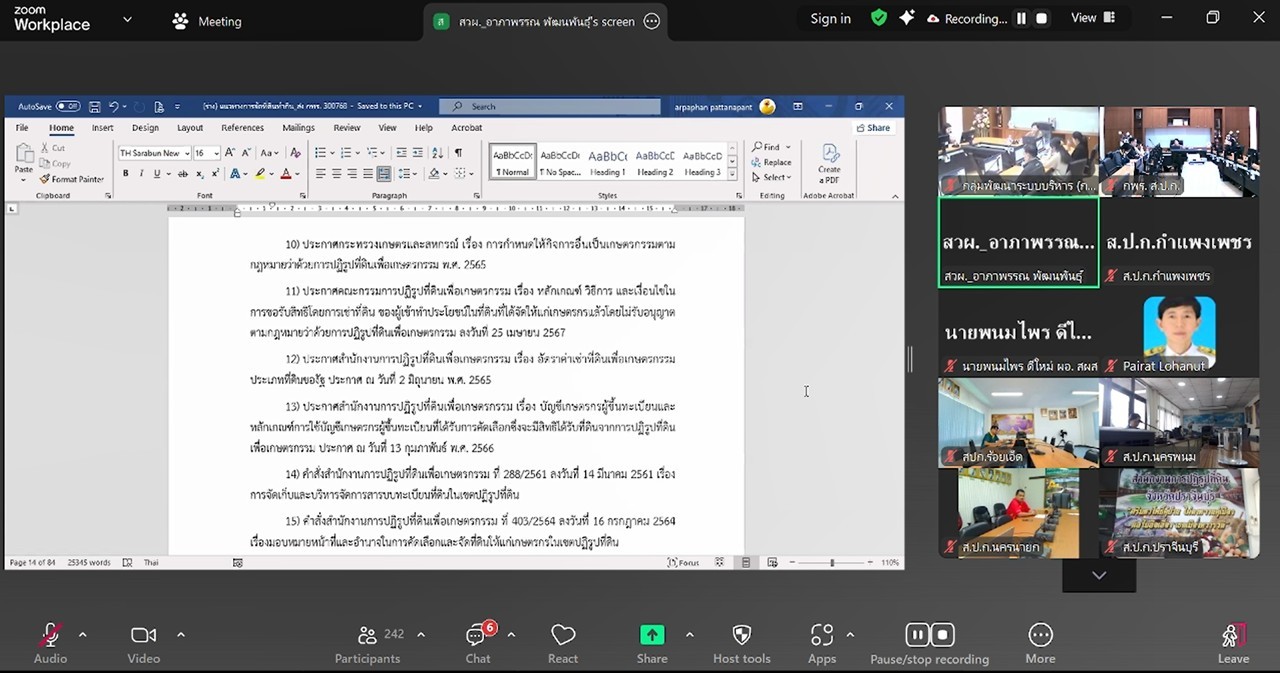The height and width of the screenshot is (674, 1280).
Task: Click the React heart icon
Action: (563, 636)
